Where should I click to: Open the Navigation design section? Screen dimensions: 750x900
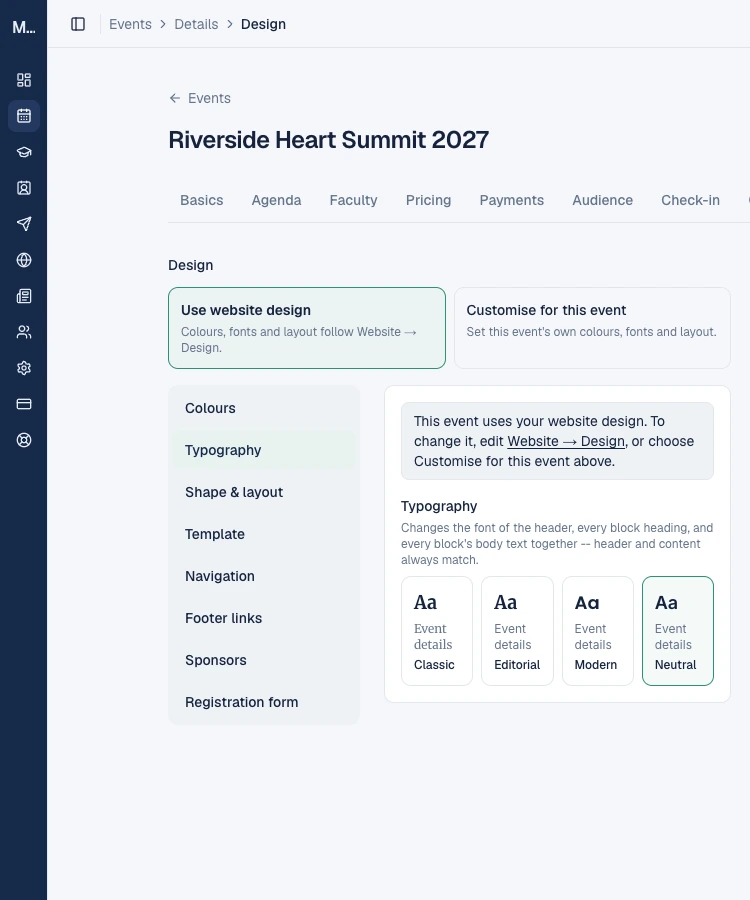tap(264, 576)
